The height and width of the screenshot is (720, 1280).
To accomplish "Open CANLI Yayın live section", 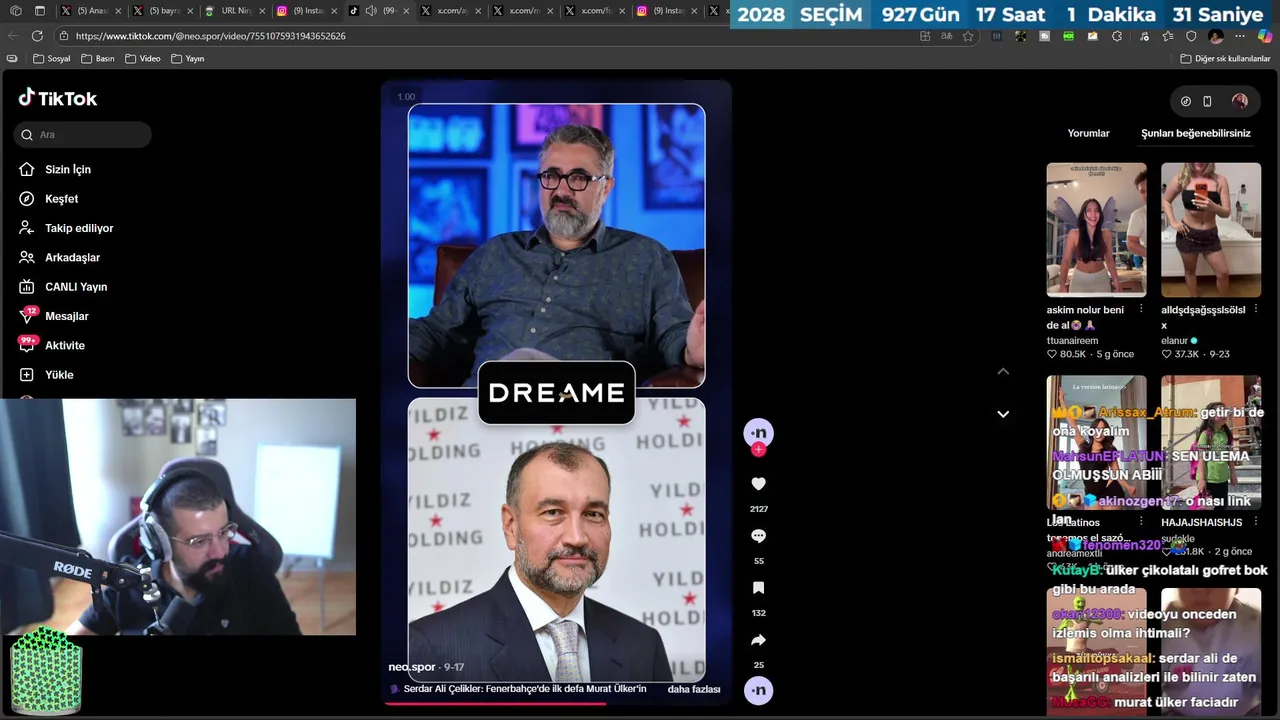I will pos(76,287).
